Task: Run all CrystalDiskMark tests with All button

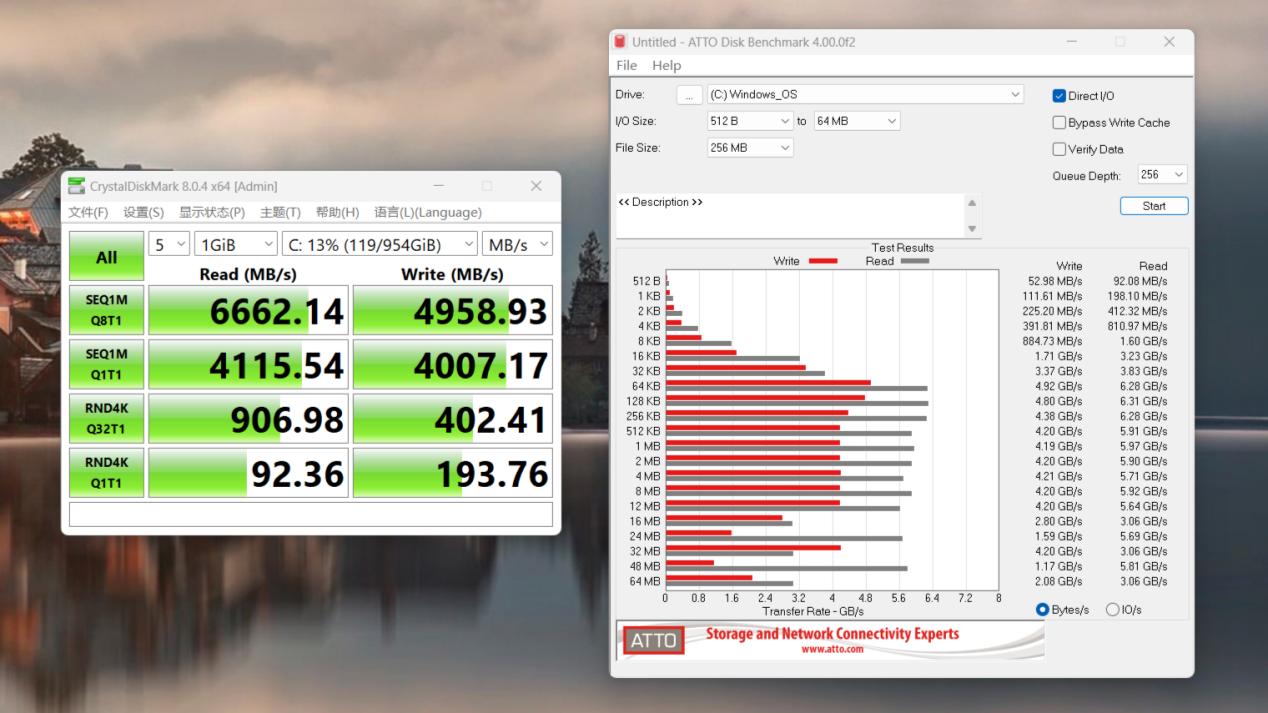Action: 106,257
